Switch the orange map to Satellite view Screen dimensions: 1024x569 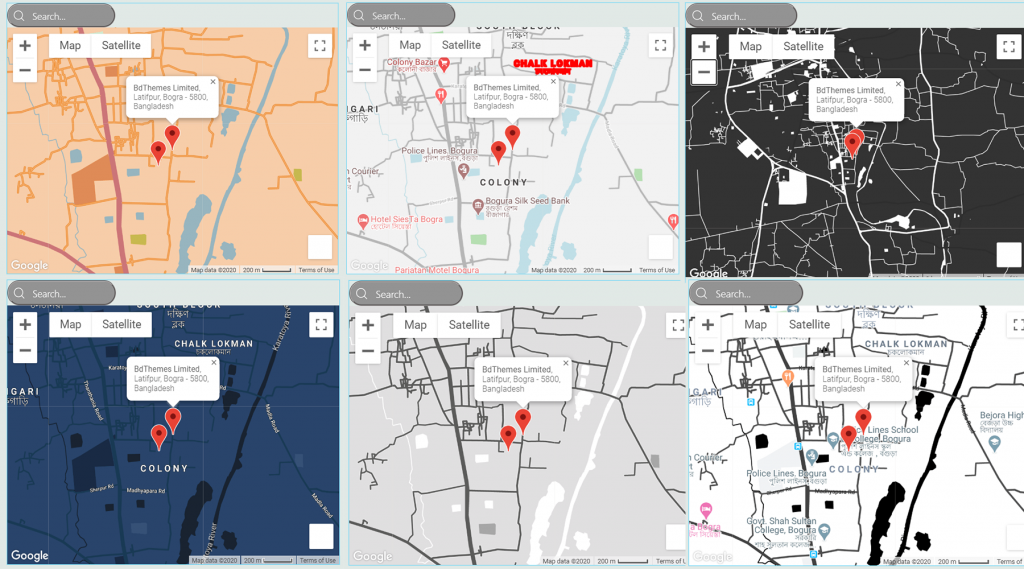tap(122, 45)
